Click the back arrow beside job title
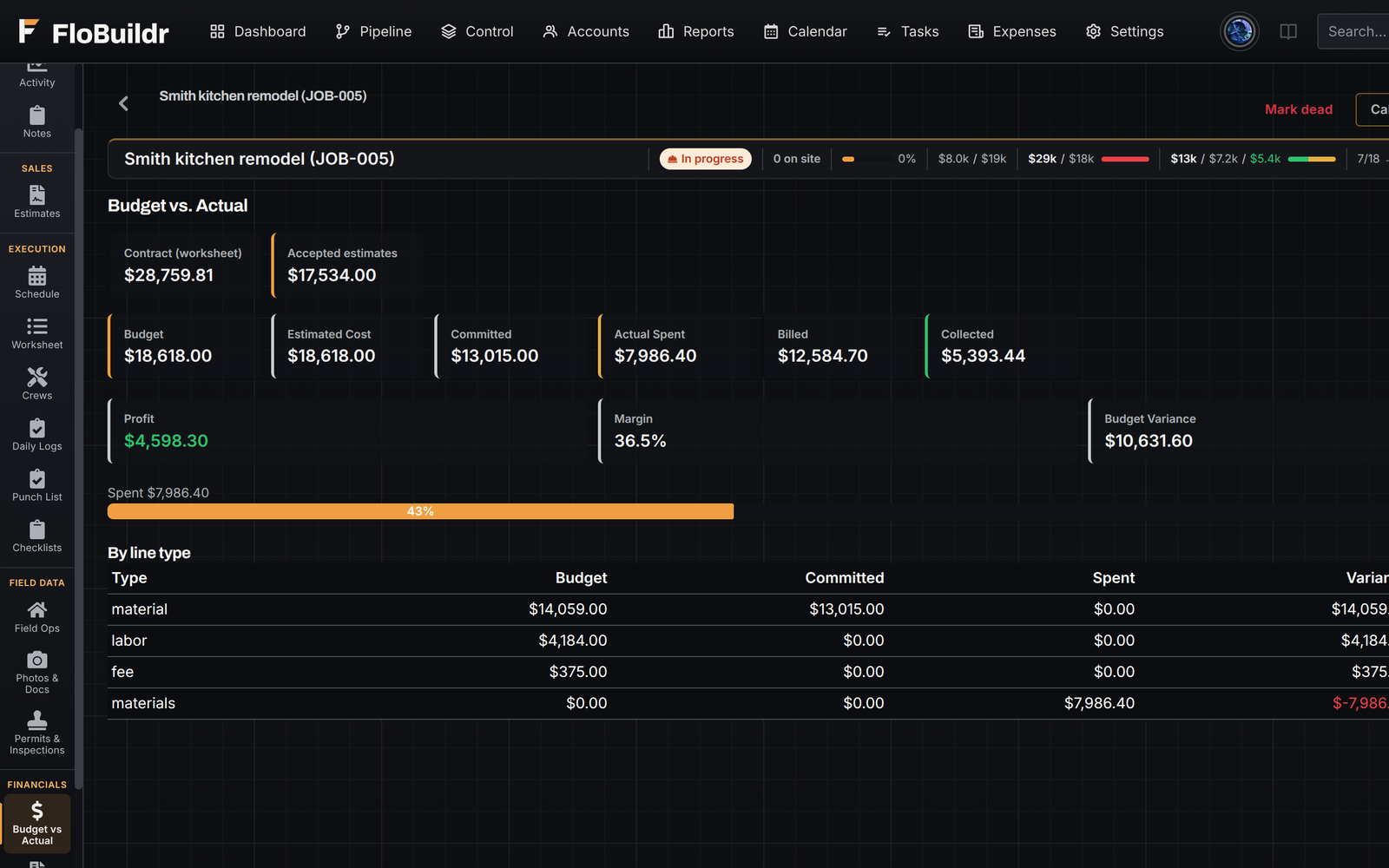Image resolution: width=1389 pixels, height=868 pixels. pos(123,103)
